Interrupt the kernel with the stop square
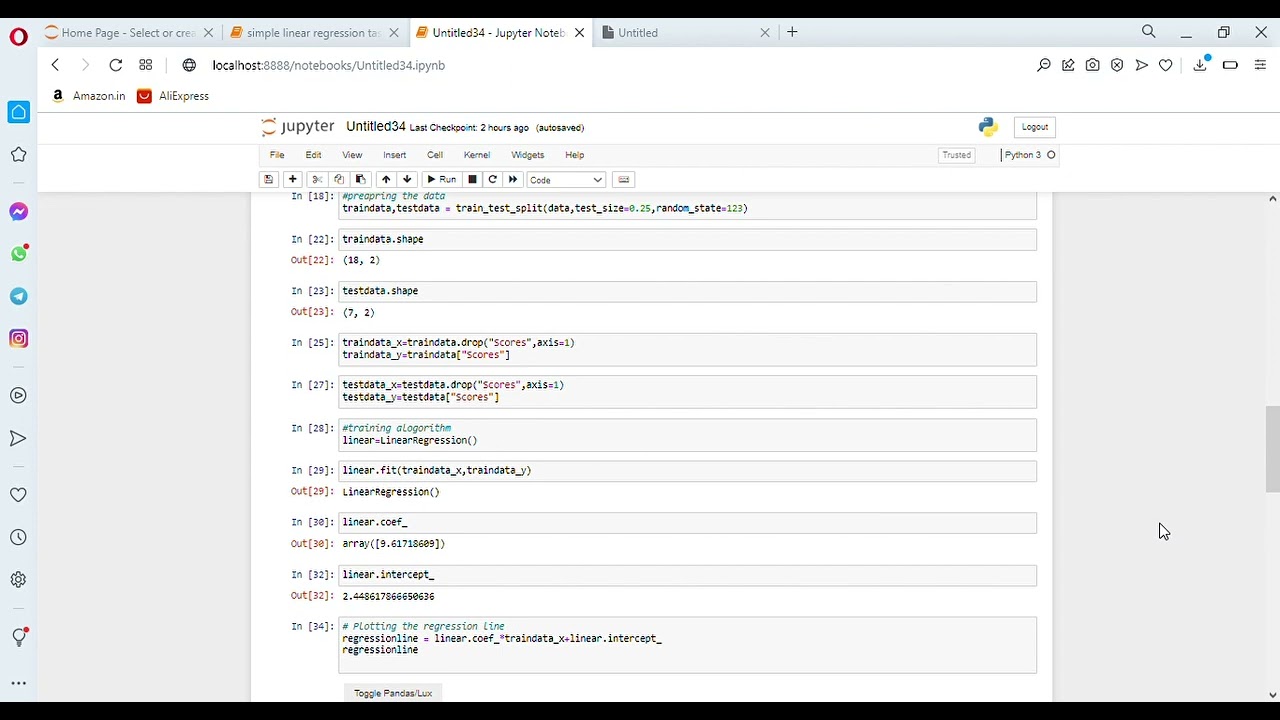 pyautogui.click(x=472, y=180)
